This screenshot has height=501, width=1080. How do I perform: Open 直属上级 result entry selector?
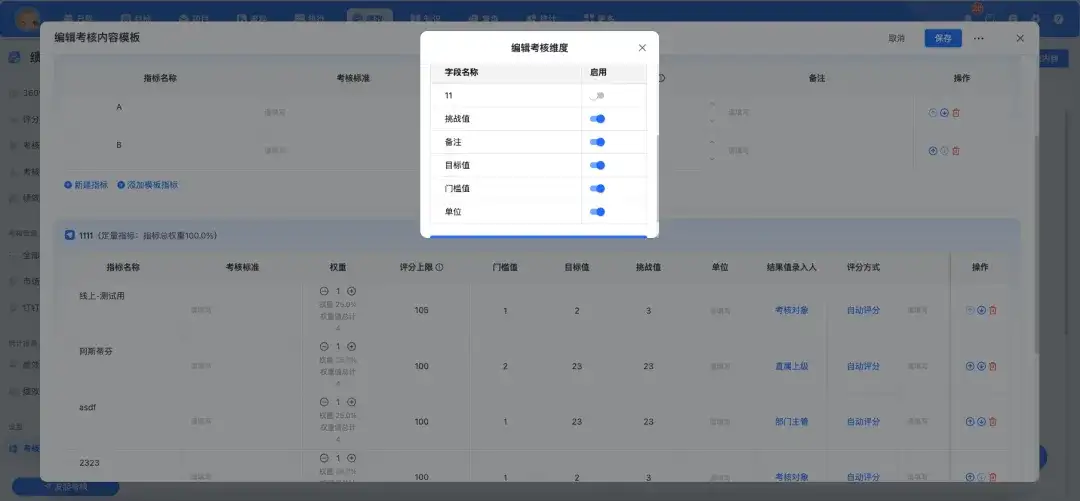point(791,366)
